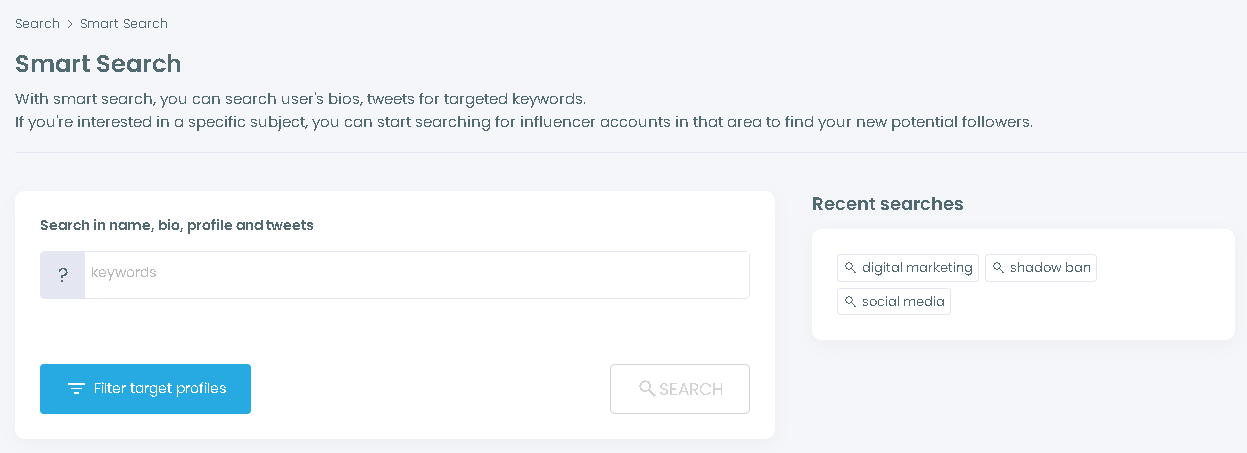Rerun the recent search digital marketing

coord(917,268)
